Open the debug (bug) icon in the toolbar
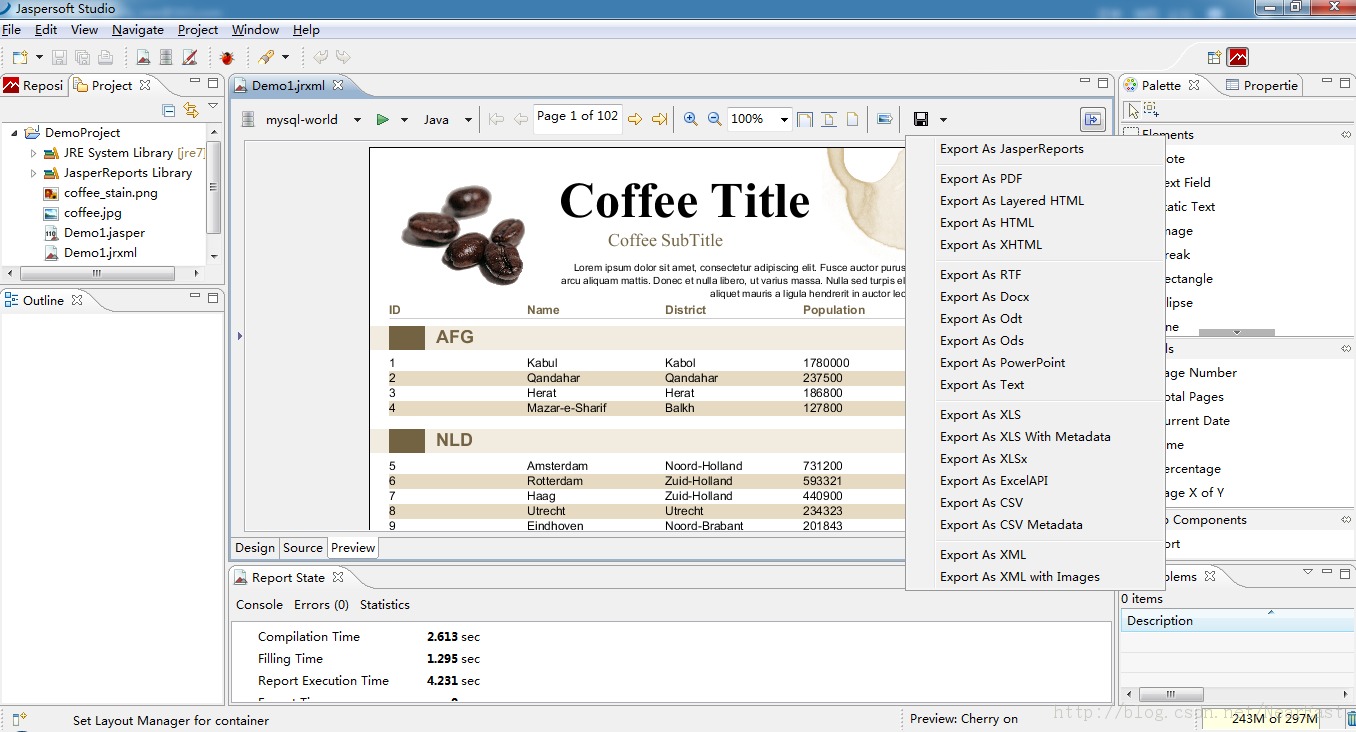1356x732 pixels. pyautogui.click(x=227, y=57)
